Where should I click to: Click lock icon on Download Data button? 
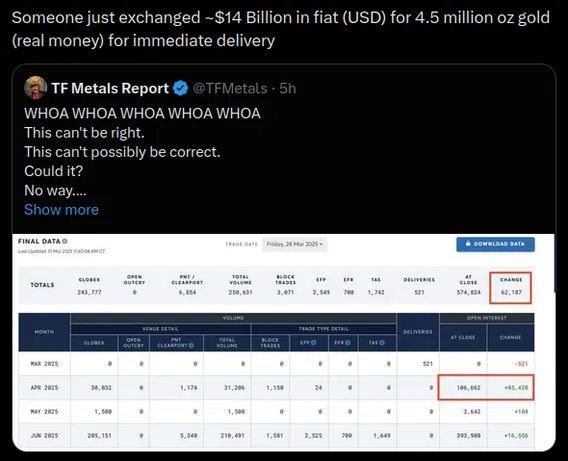468,244
